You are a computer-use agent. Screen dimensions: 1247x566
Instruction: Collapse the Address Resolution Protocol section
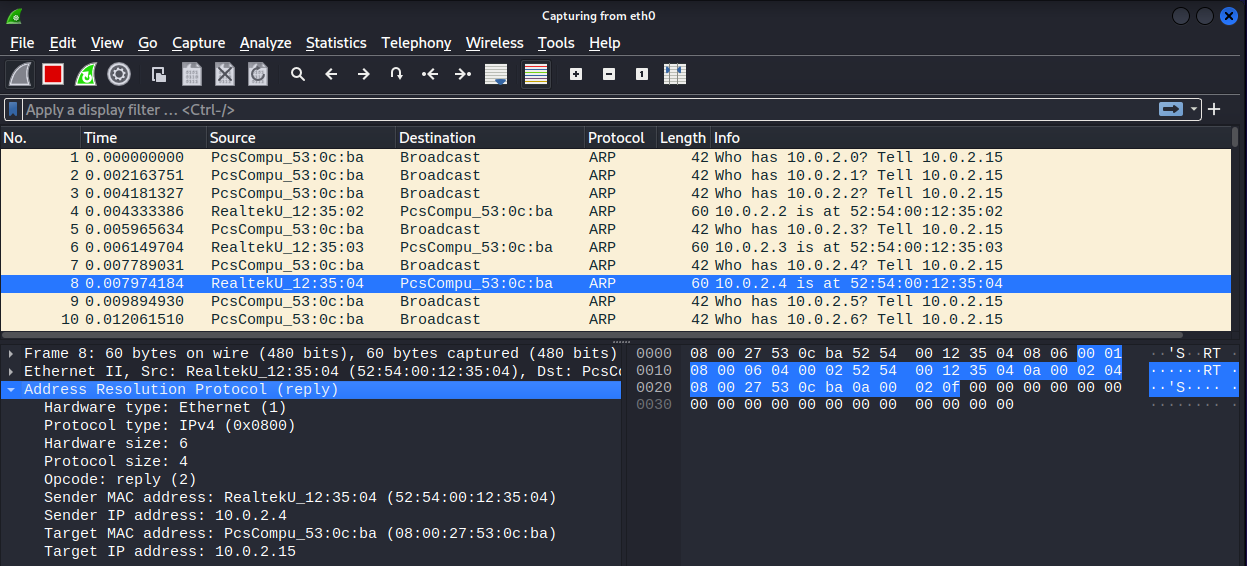coord(11,389)
